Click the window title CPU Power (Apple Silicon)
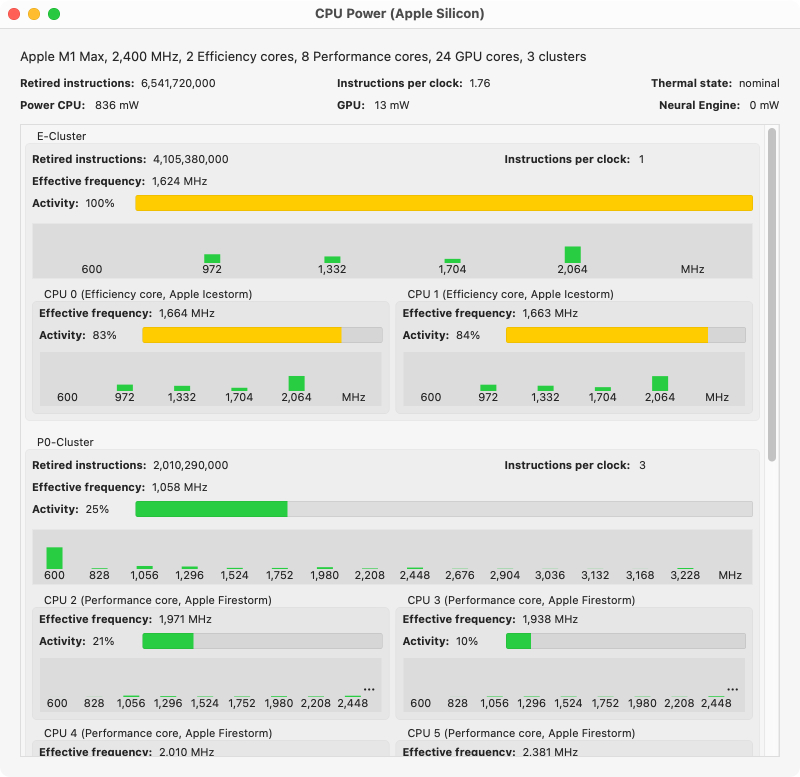Image resolution: width=800 pixels, height=777 pixels. (399, 14)
